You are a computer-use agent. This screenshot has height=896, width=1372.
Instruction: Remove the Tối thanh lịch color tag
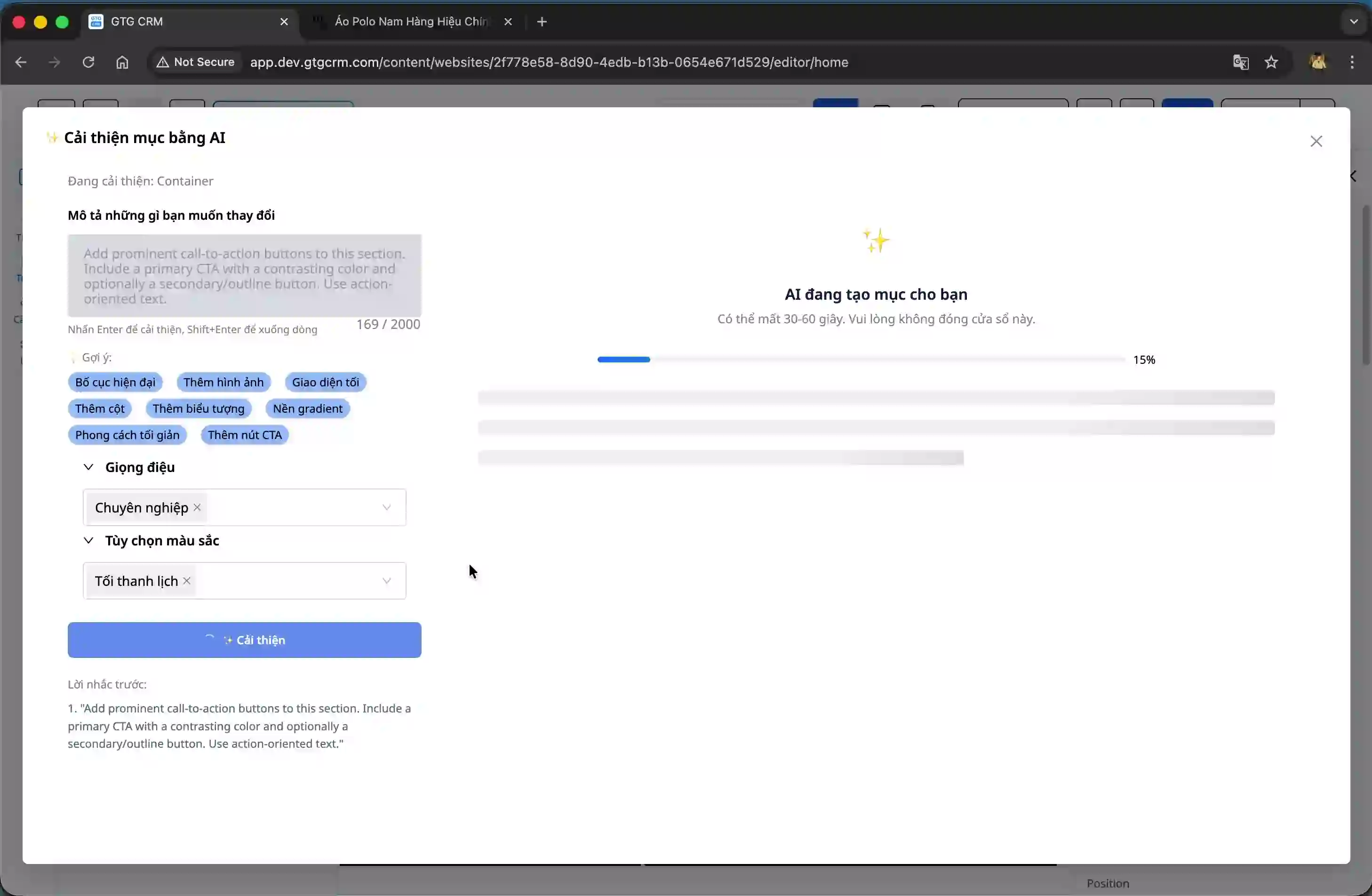point(187,581)
